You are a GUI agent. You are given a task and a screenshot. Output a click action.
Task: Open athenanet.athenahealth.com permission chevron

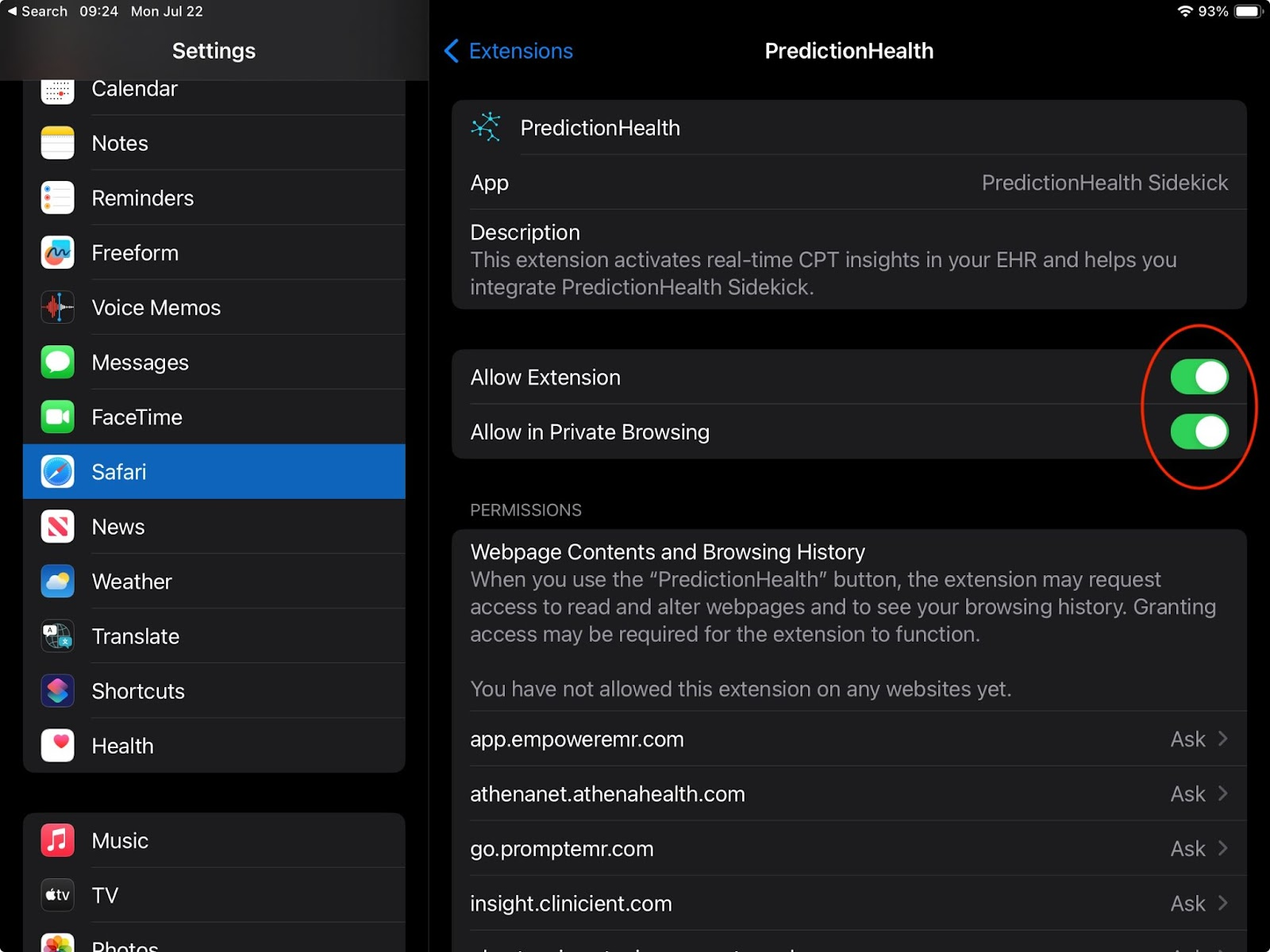(1223, 793)
